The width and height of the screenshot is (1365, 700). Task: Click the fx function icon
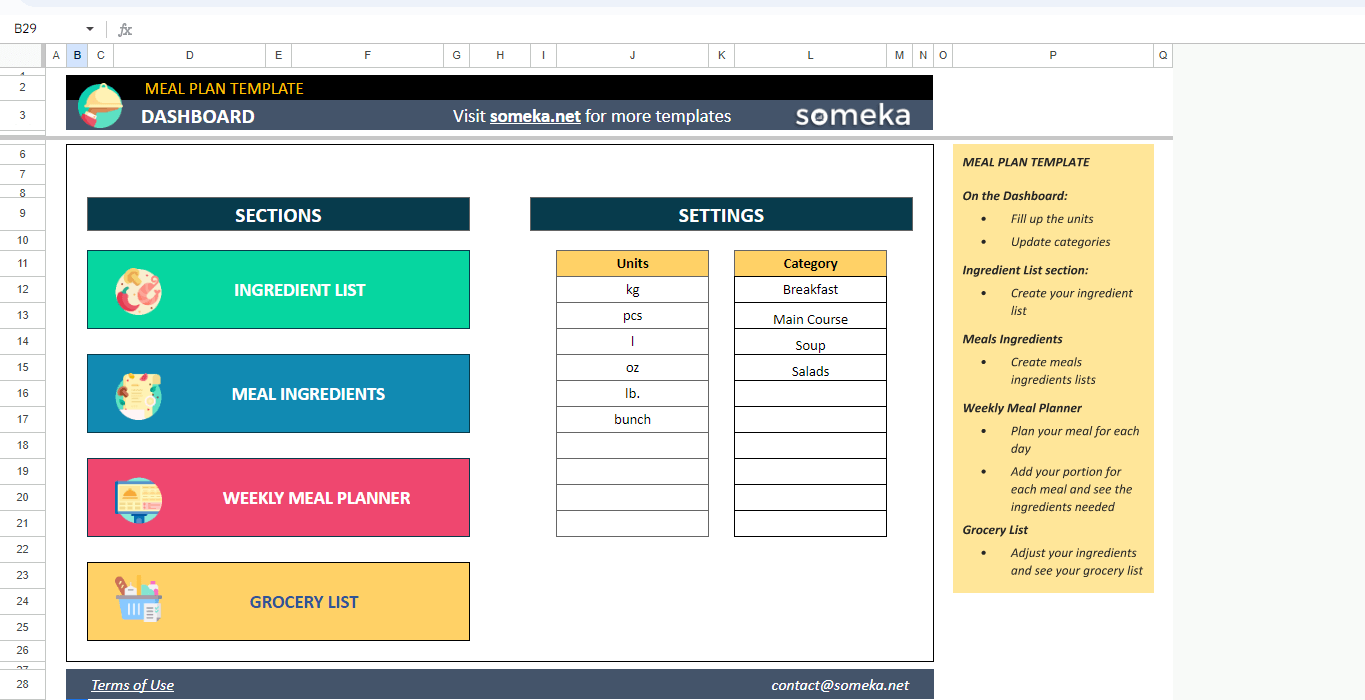pyautogui.click(x=125, y=30)
